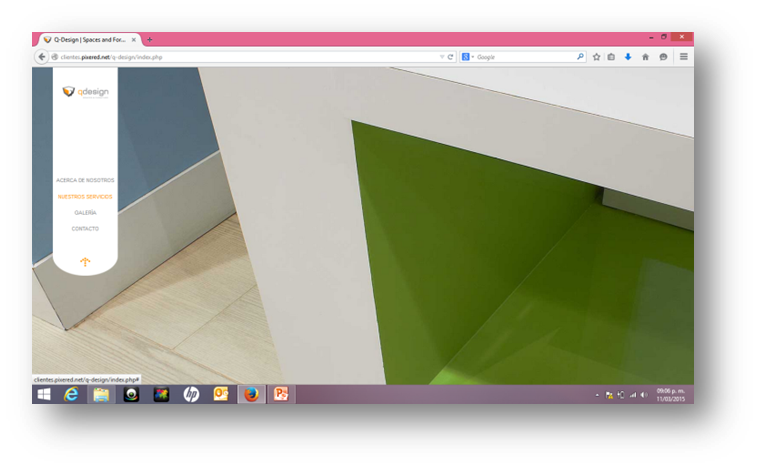Open the Nuestros Servicios menu item
The image size is (759, 469).
click(85, 197)
